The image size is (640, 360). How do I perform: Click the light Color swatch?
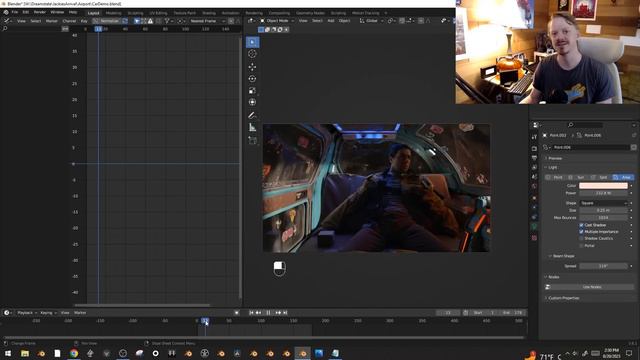(x=603, y=186)
